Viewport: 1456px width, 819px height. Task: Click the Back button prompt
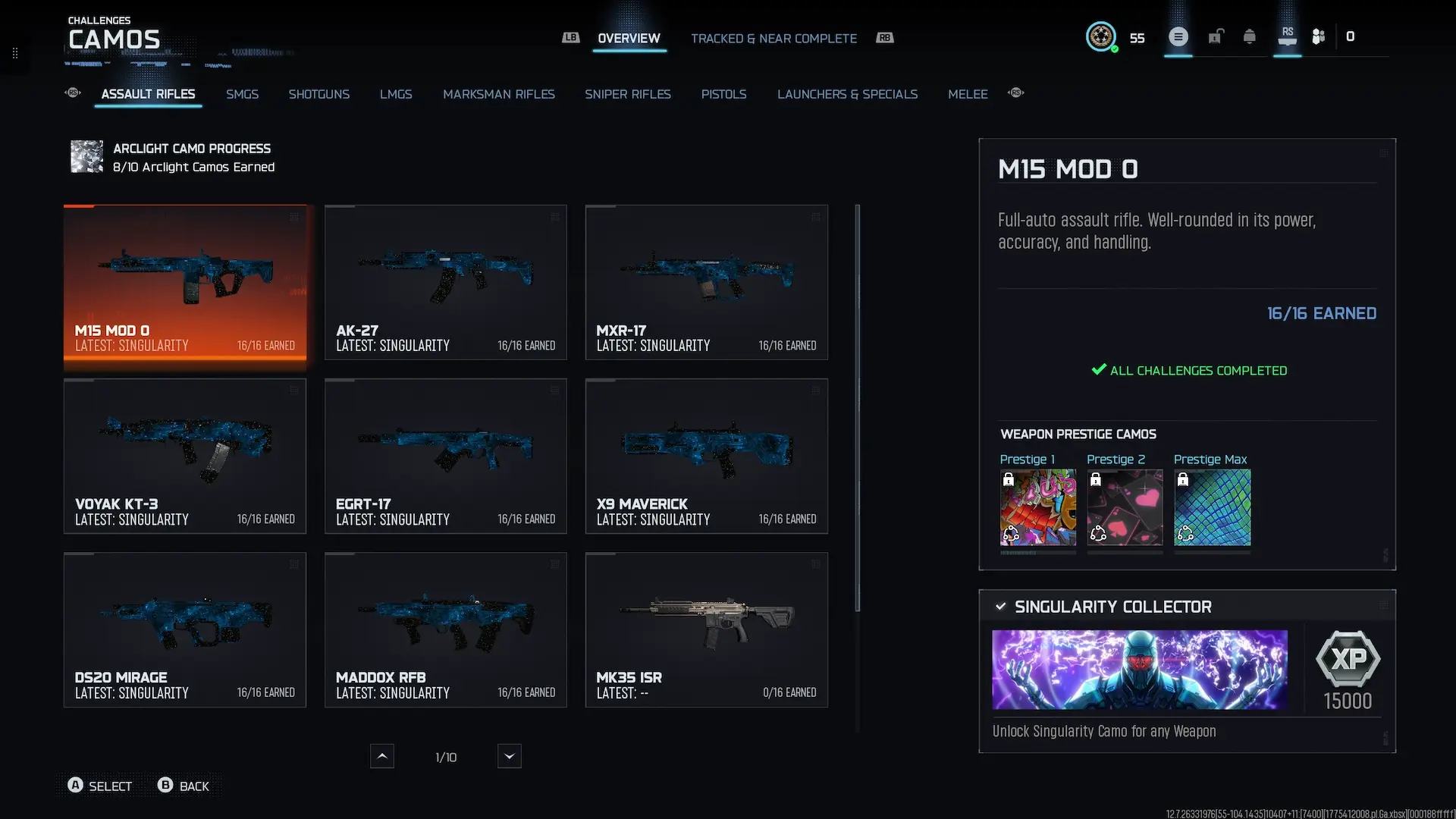(x=183, y=786)
